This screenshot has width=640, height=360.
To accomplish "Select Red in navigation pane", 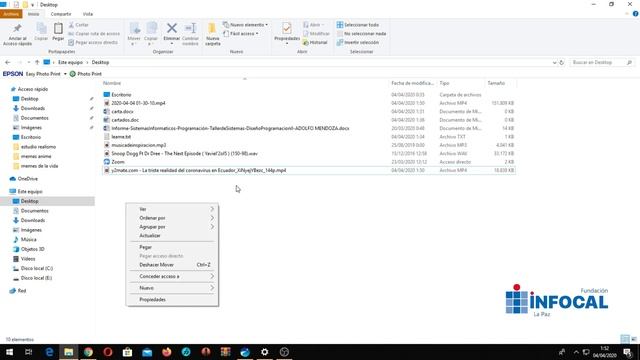I will (x=22, y=291).
